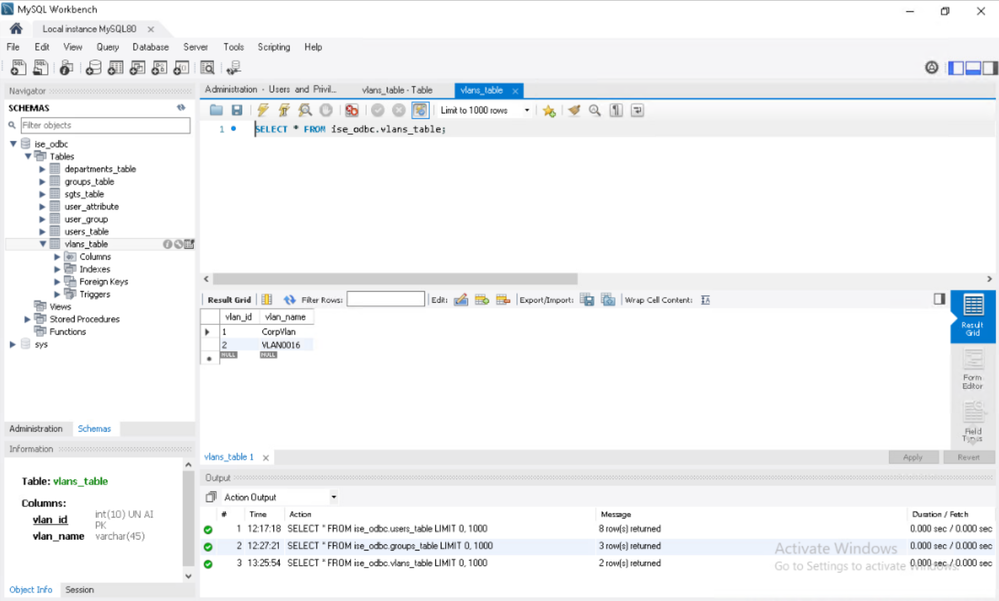Switch to Administration - Users and Privileges tab
999x601 pixels.
[270, 90]
